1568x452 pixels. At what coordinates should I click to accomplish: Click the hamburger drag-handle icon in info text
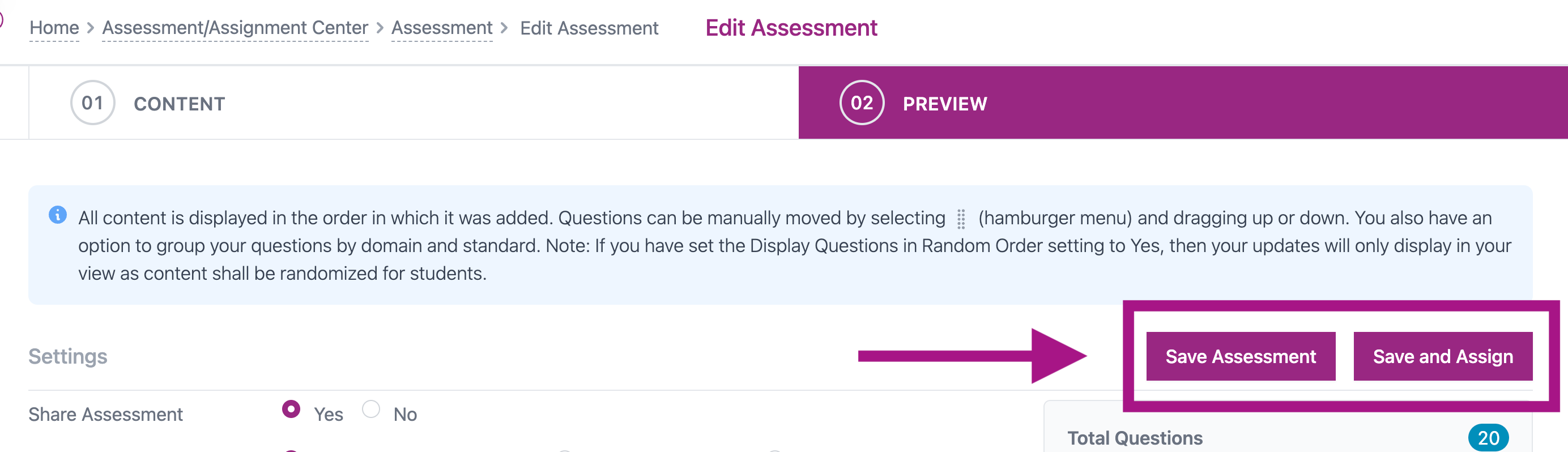pyautogui.click(x=961, y=219)
